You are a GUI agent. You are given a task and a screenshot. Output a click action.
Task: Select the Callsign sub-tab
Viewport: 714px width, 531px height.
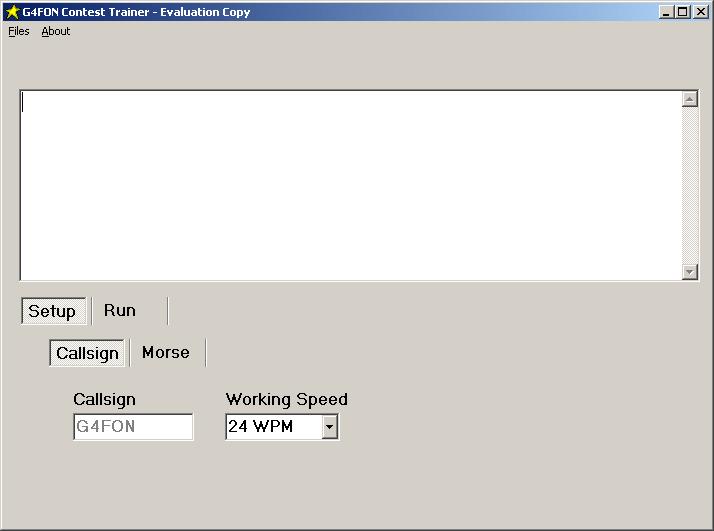tap(87, 353)
